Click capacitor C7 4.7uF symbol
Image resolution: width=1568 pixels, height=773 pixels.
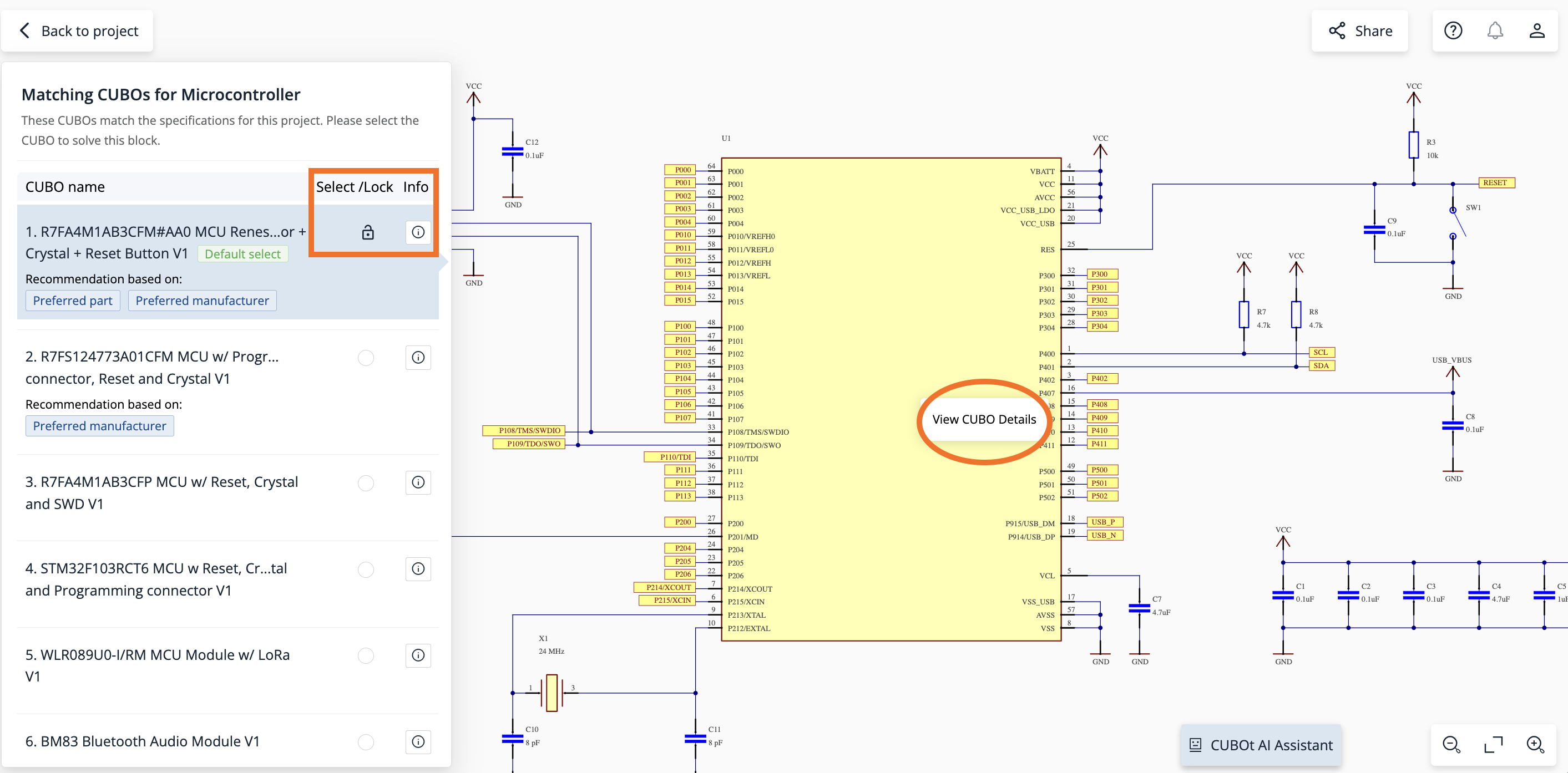pyautogui.click(x=1139, y=608)
